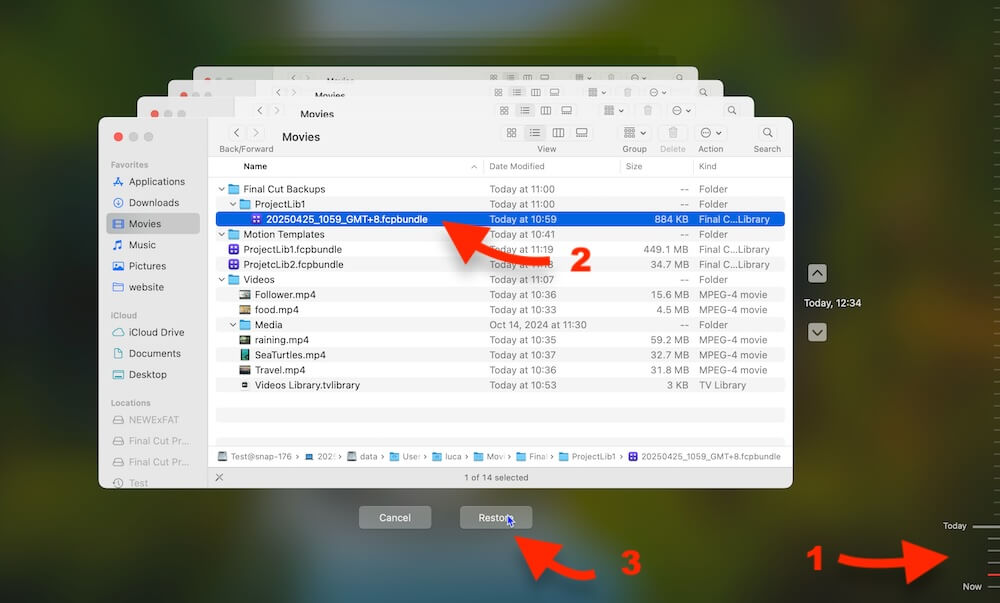
Task: Click the Cancel button
Action: (395, 517)
